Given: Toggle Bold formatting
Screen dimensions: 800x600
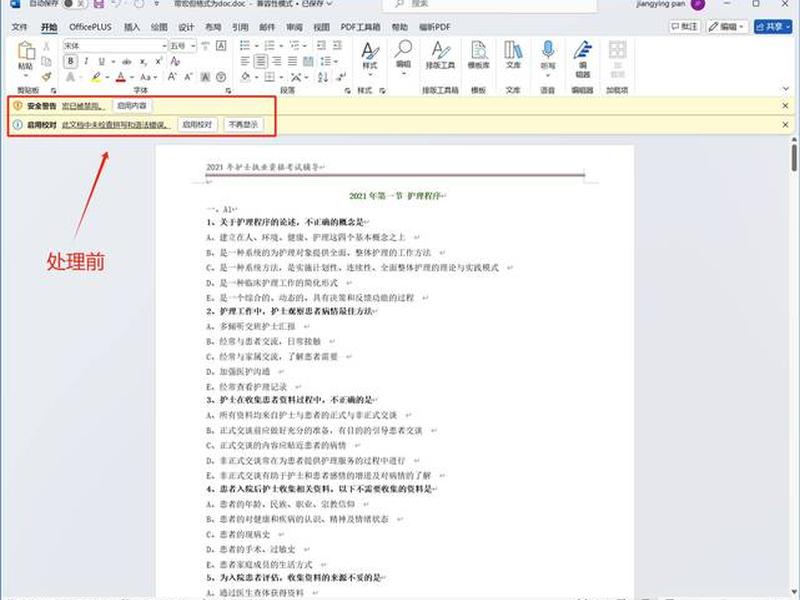Looking at the screenshot, I should pyautogui.click(x=70, y=61).
